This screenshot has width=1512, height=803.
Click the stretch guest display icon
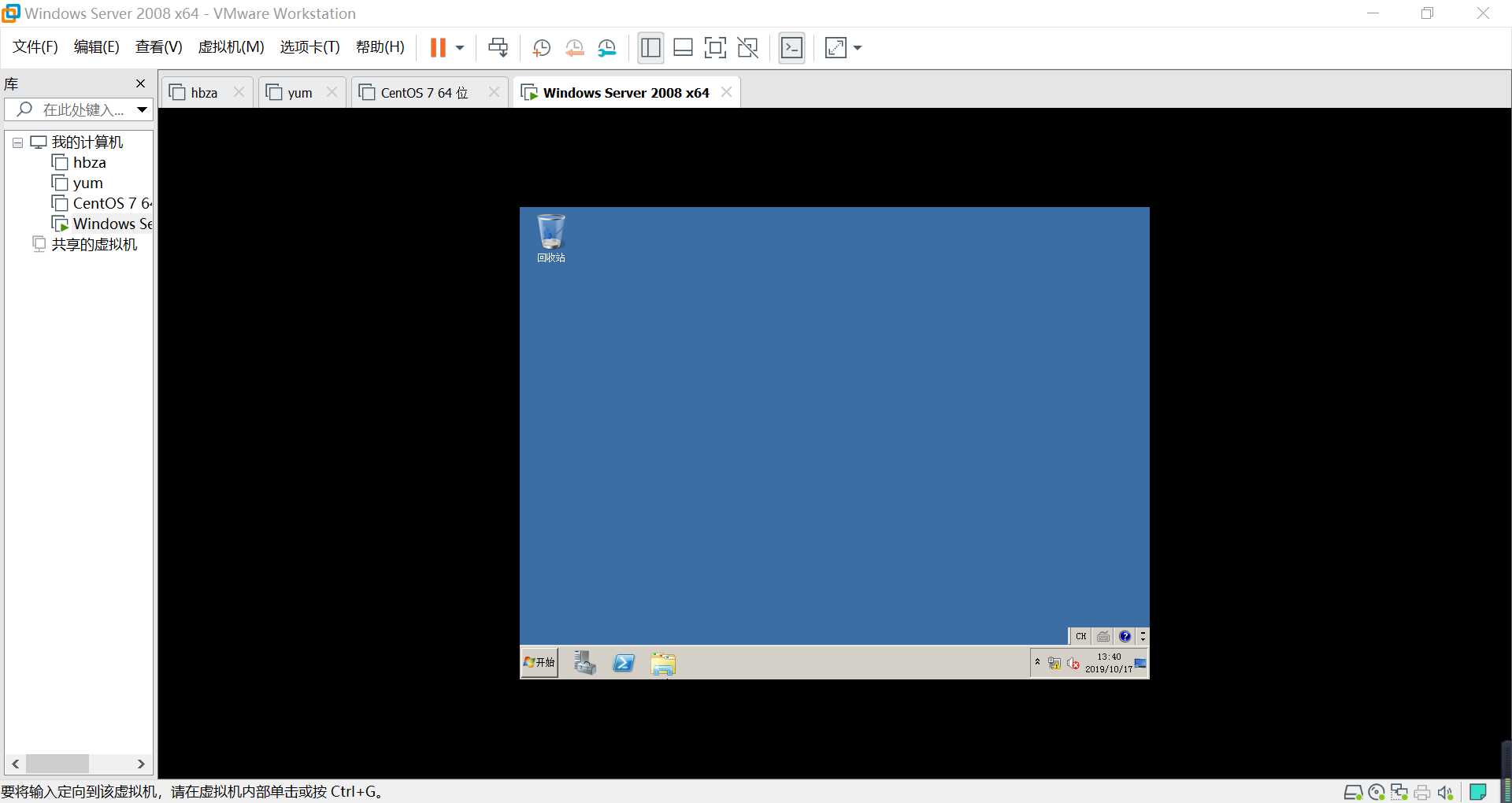[x=836, y=48]
